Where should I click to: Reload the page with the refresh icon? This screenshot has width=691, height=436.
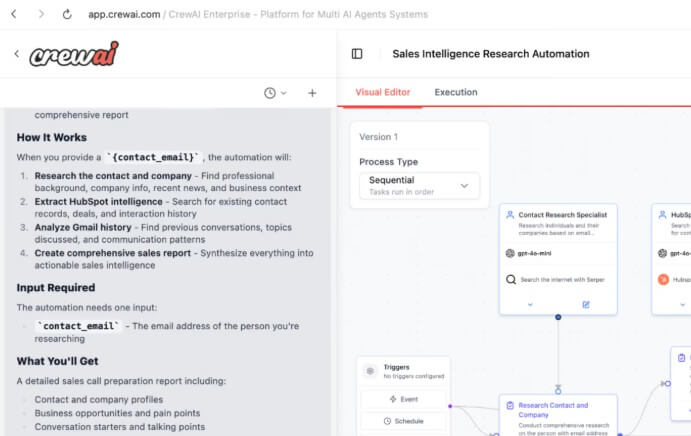point(67,14)
